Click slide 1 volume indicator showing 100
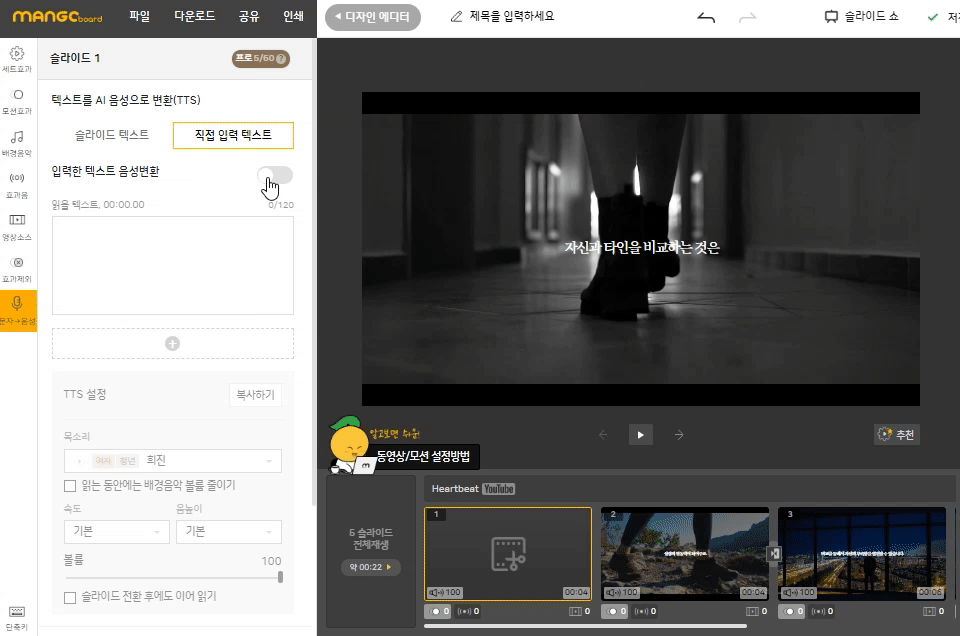This screenshot has width=960, height=636. coord(444,593)
